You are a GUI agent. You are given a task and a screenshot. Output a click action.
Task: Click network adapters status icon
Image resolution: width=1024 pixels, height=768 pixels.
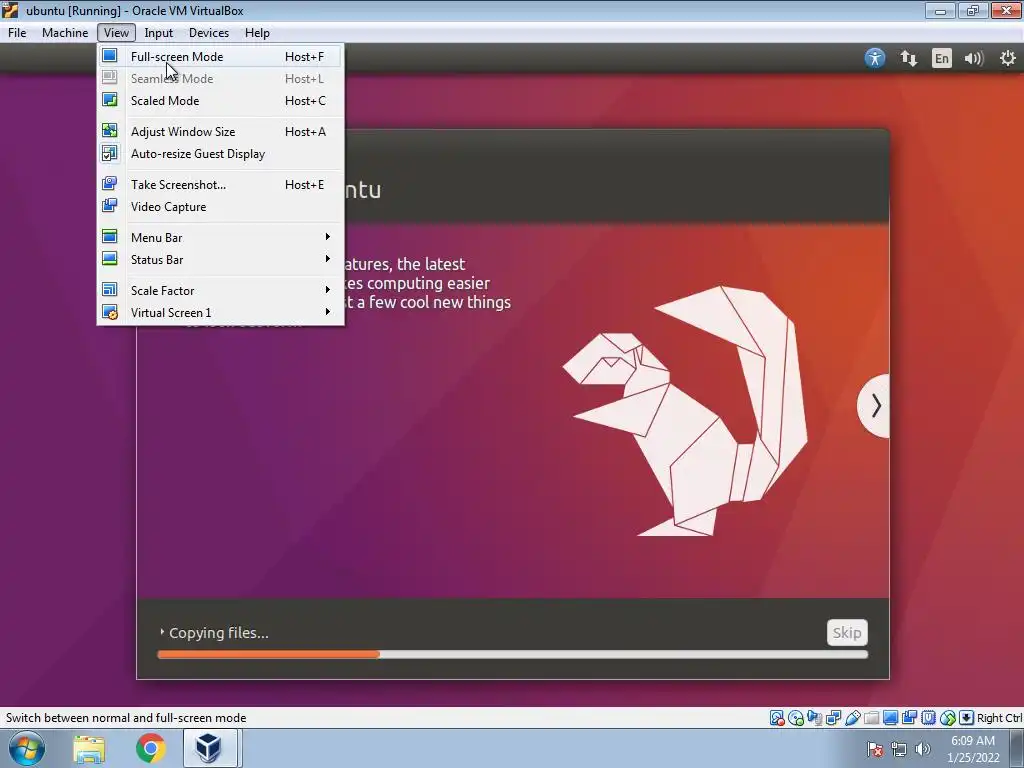point(833,718)
